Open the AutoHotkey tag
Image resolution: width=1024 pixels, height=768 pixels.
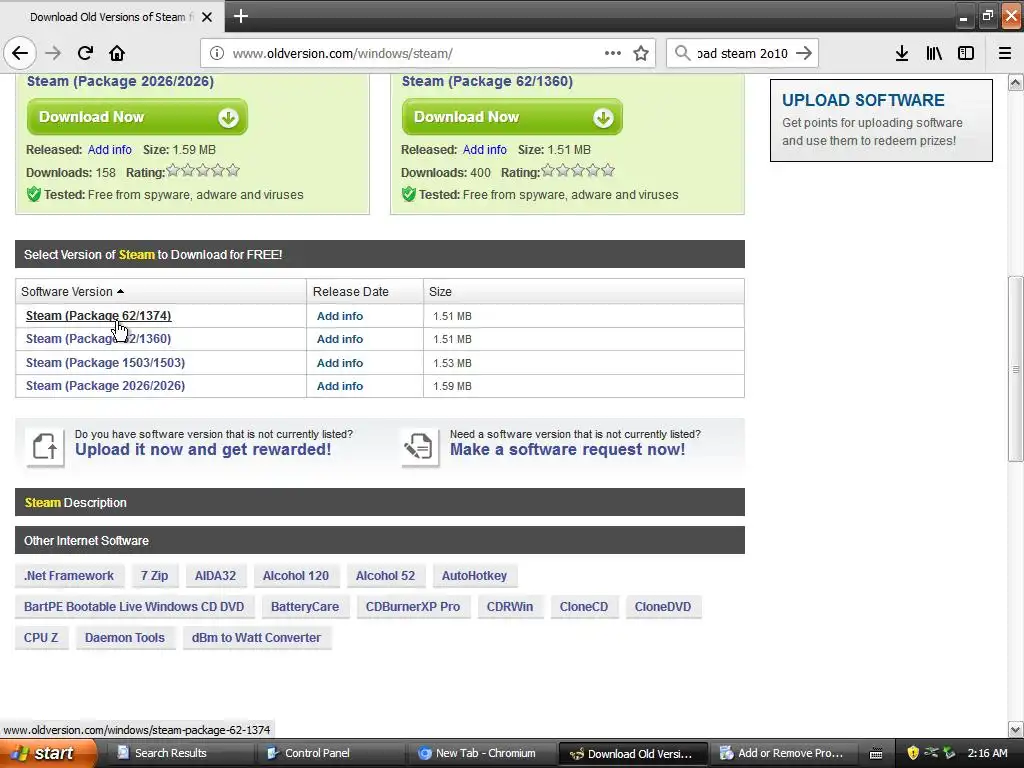click(474, 575)
